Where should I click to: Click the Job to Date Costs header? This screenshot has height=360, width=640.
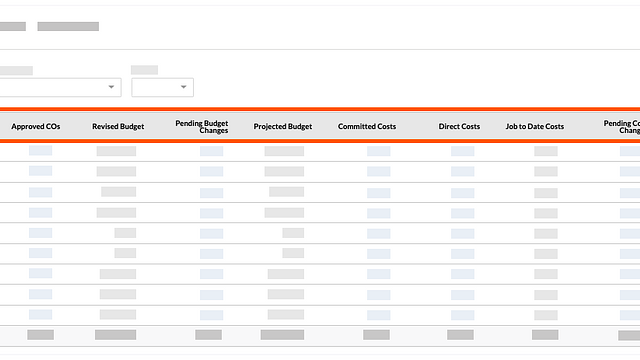pos(534,127)
